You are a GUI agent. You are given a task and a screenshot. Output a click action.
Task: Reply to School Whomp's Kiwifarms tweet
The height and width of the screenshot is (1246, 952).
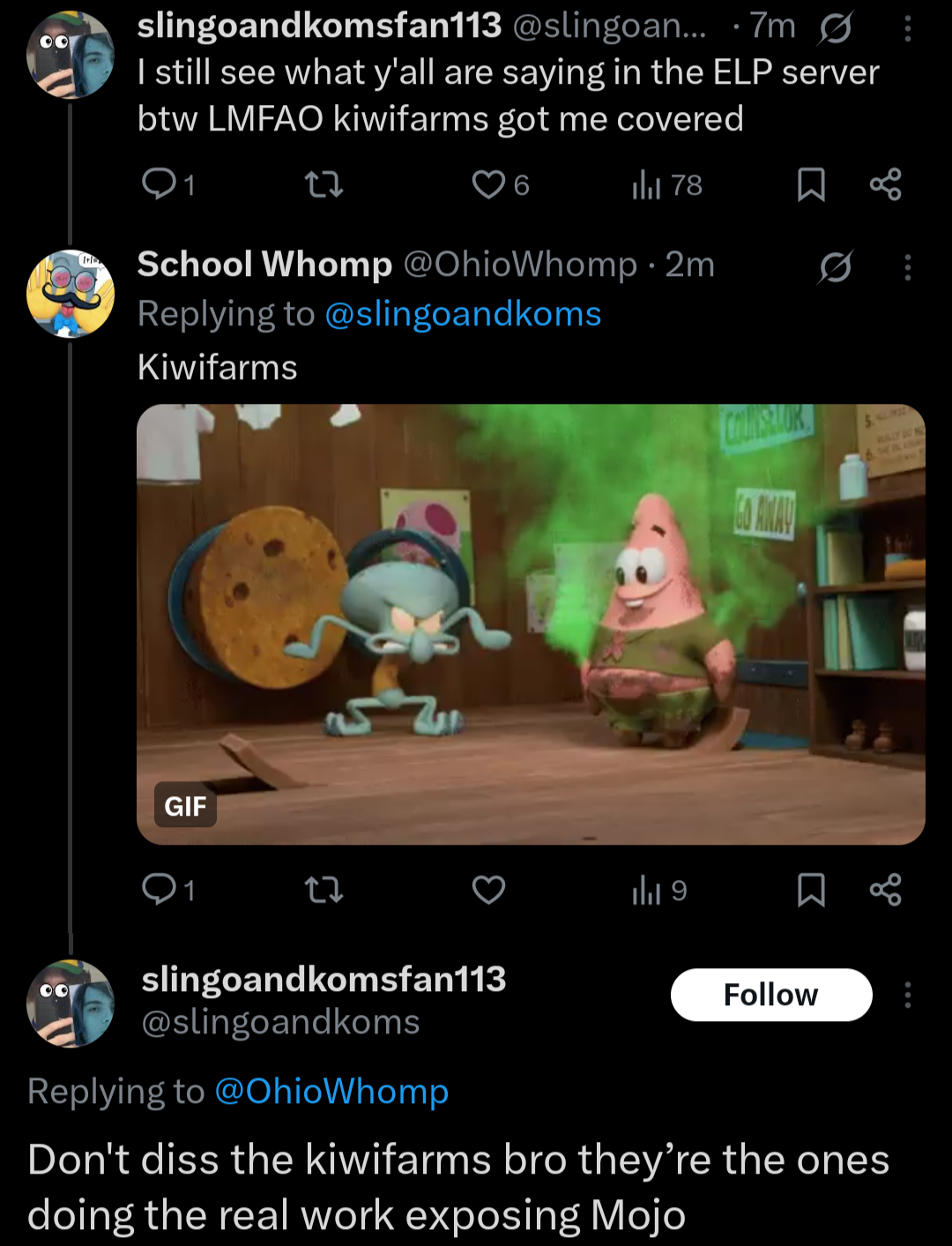click(167, 890)
